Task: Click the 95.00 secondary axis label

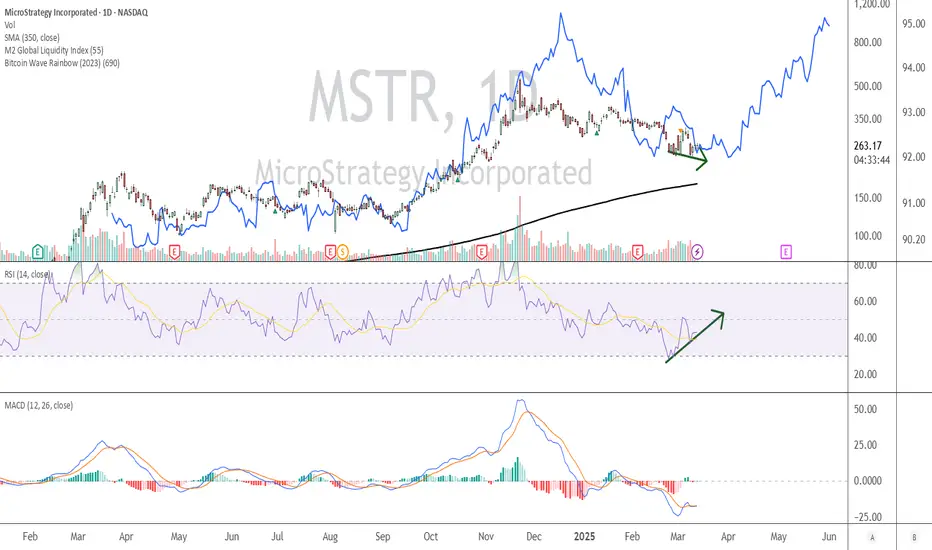Action: (914, 24)
